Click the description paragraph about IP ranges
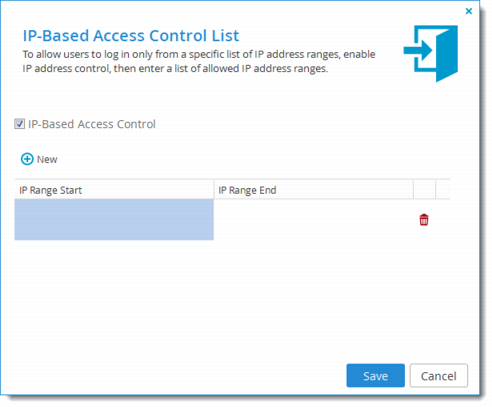 click(199, 61)
